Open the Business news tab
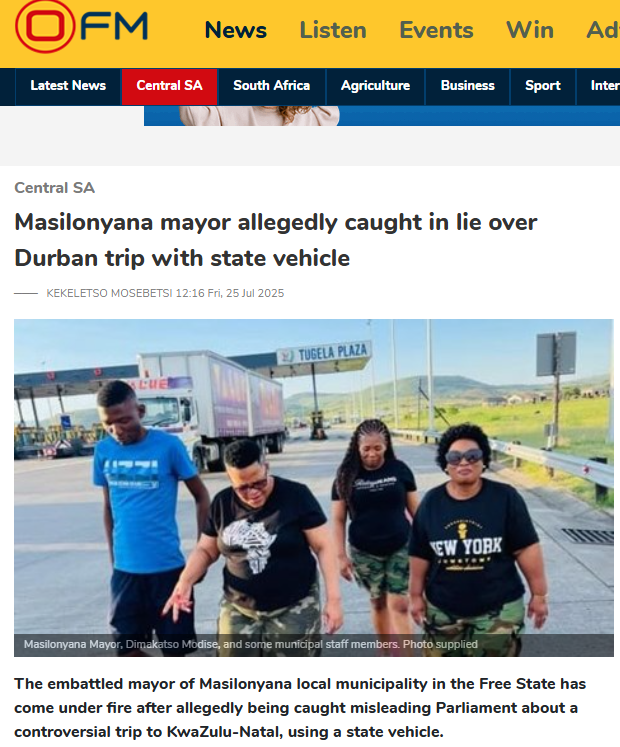The width and height of the screenshot is (620, 747). pyautogui.click(x=468, y=86)
